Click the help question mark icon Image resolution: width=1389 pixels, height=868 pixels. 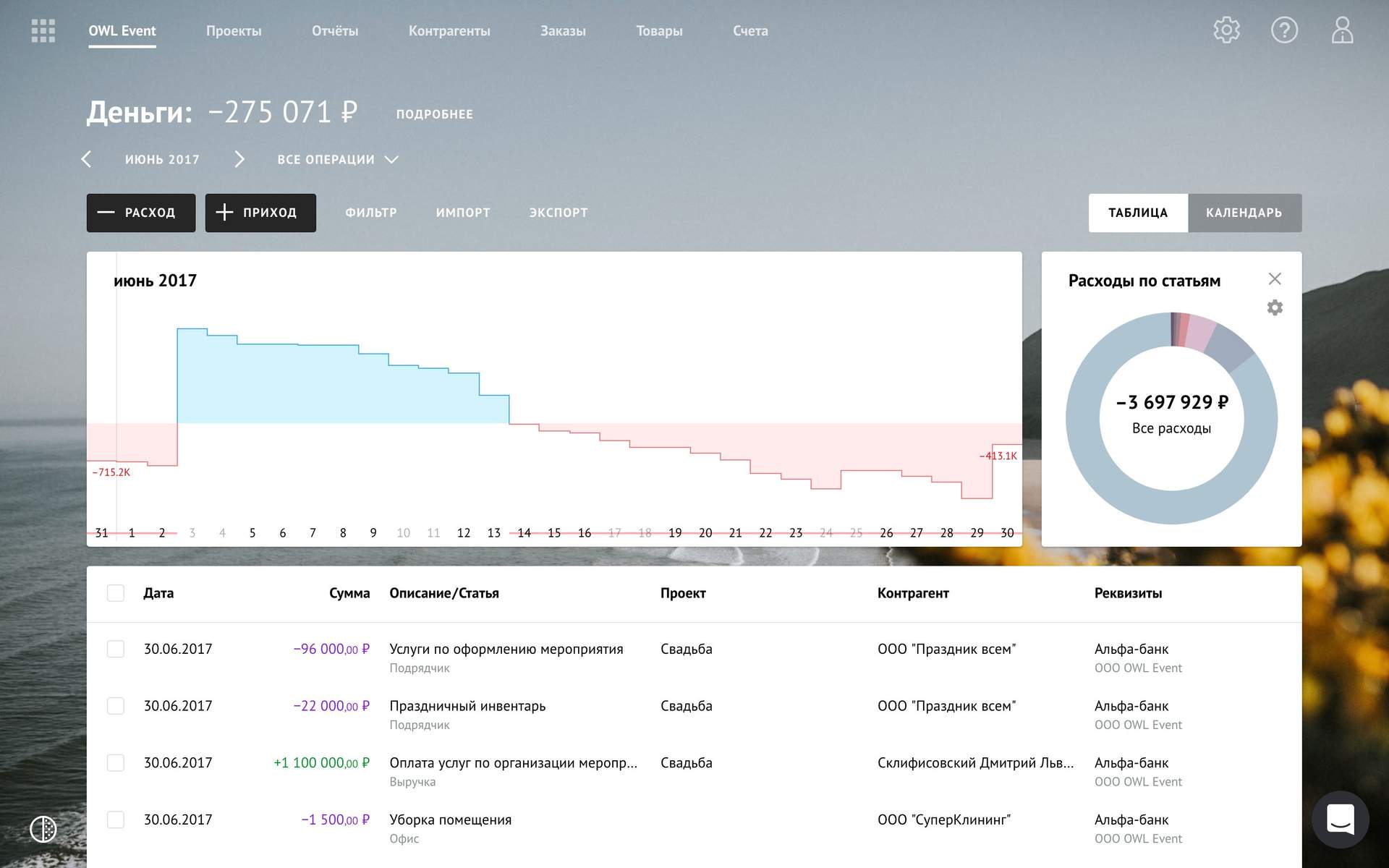(1284, 30)
